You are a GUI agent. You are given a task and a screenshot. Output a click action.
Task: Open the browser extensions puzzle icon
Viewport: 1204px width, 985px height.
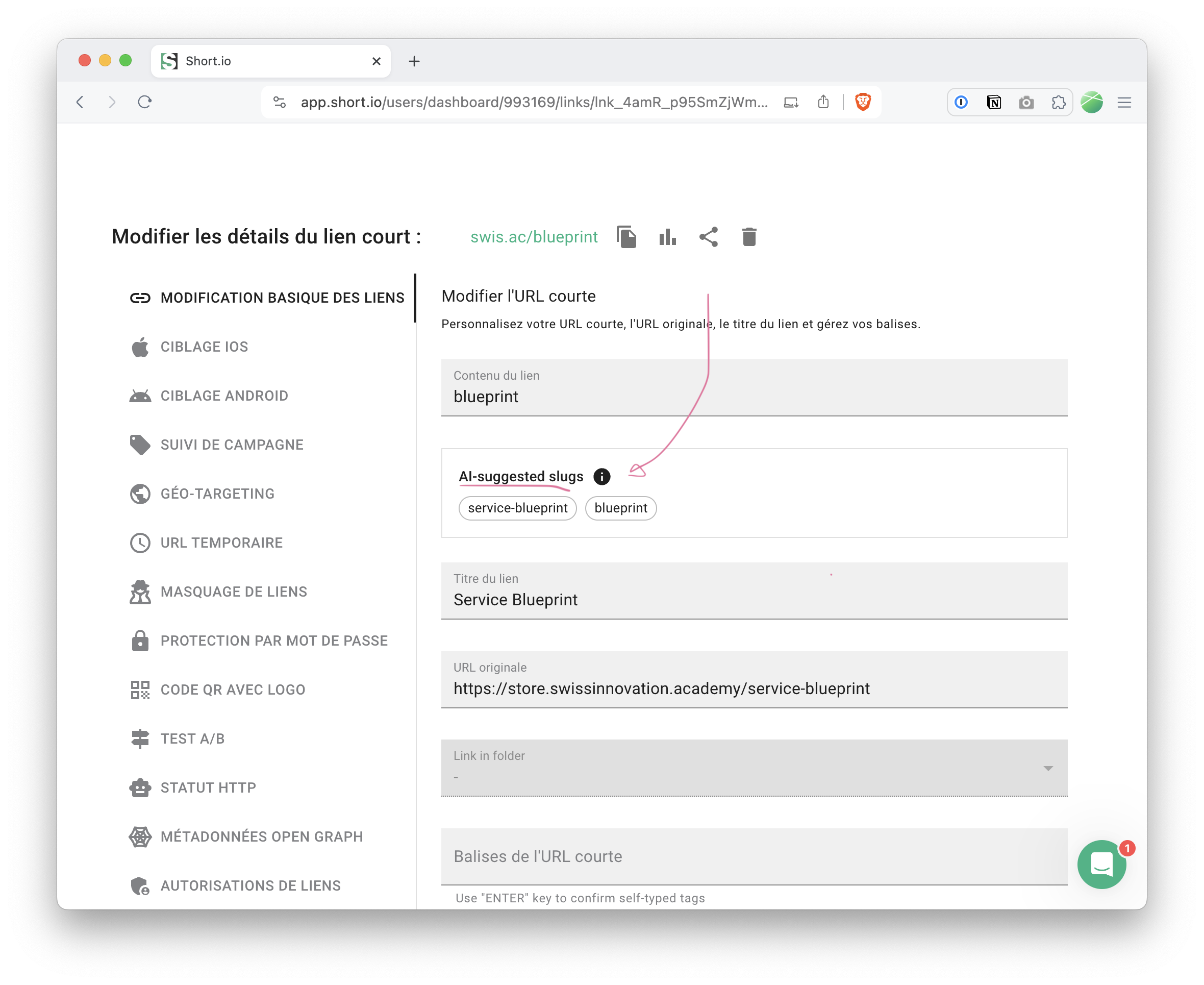pos(1058,102)
